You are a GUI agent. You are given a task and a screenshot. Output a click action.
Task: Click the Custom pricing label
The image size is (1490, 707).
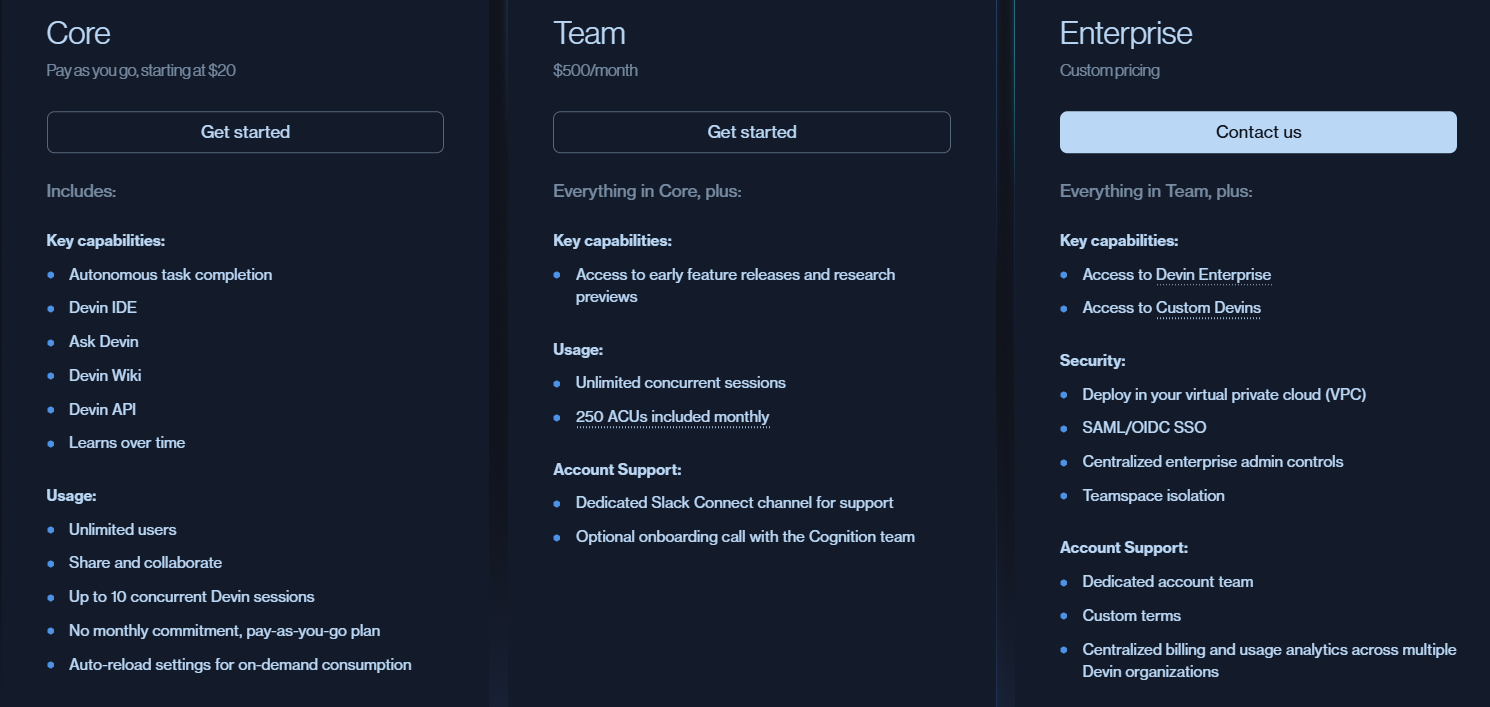[x=1110, y=70]
